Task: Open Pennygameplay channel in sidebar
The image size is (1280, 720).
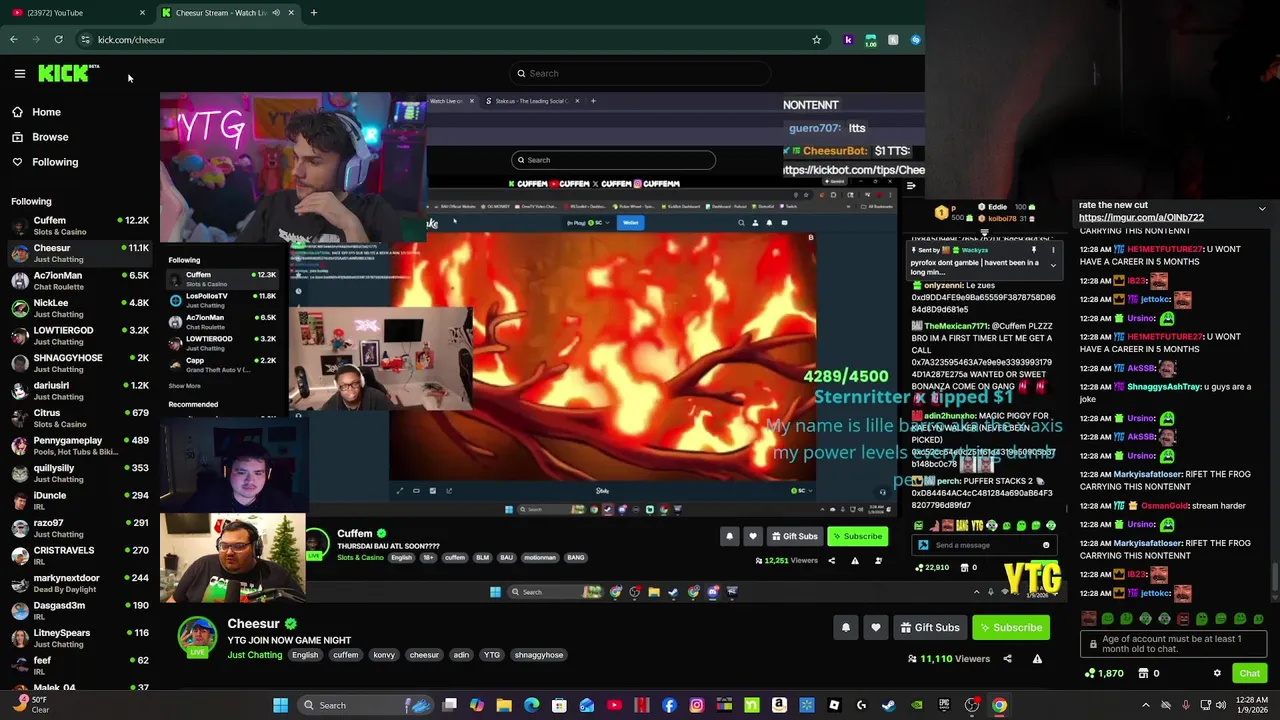Action: [x=80, y=446]
